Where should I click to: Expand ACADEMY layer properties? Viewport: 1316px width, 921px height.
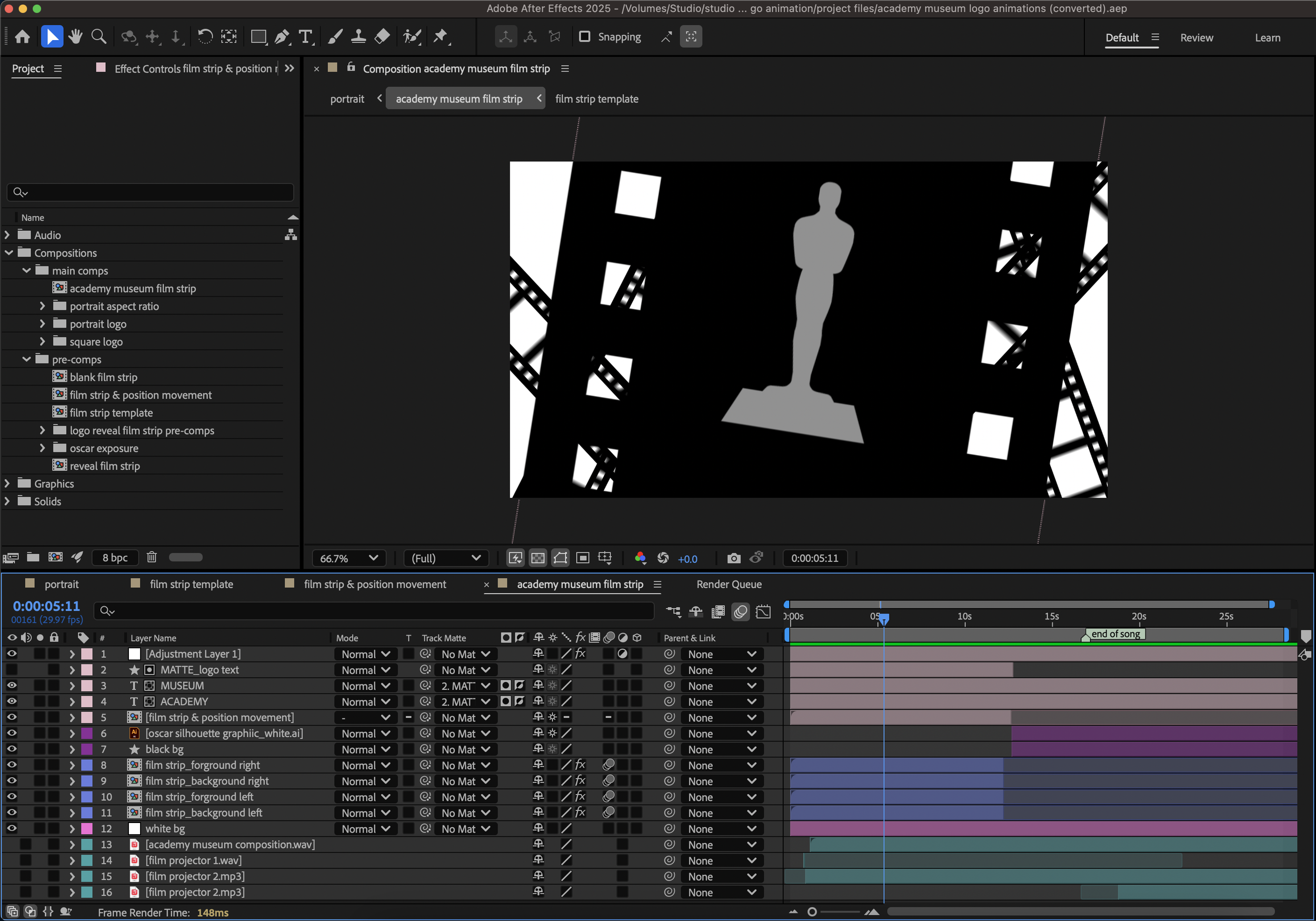click(72, 701)
